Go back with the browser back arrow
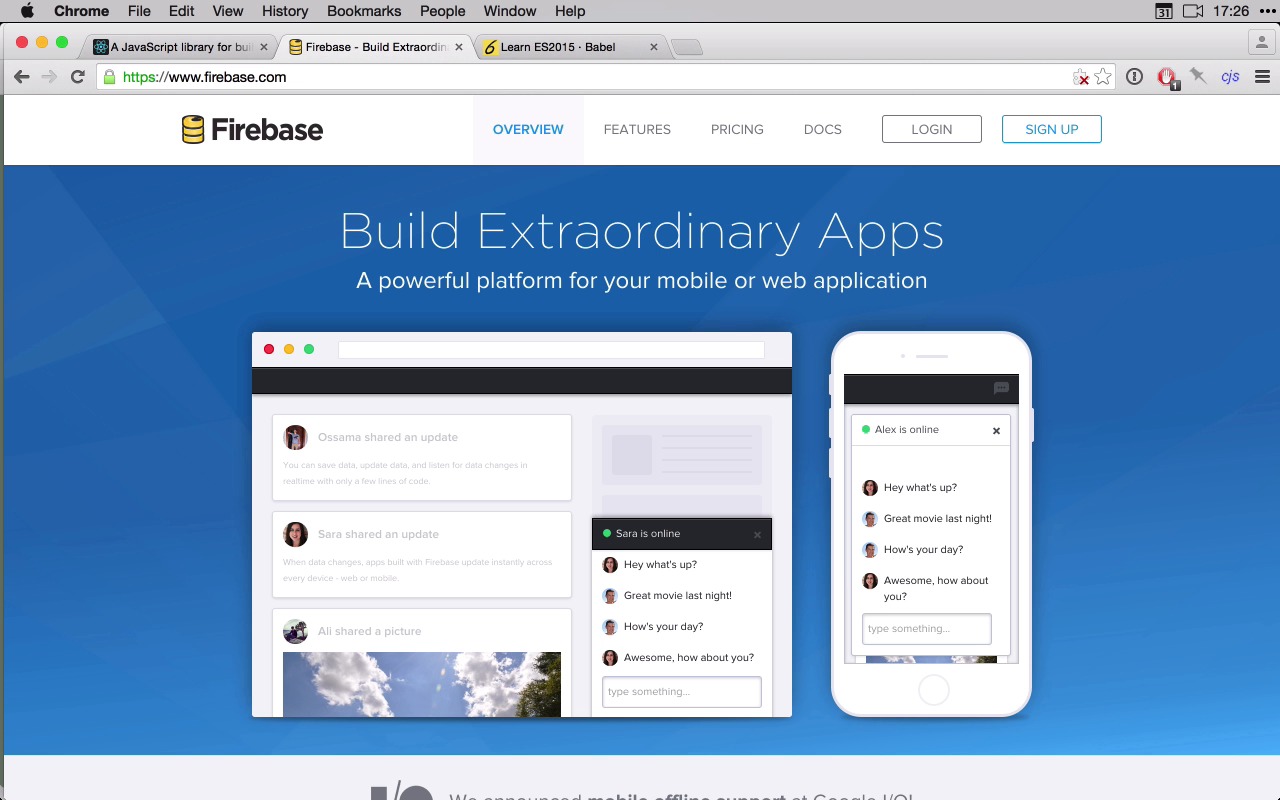Viewport: 1280px width, 800px height. 22,77
